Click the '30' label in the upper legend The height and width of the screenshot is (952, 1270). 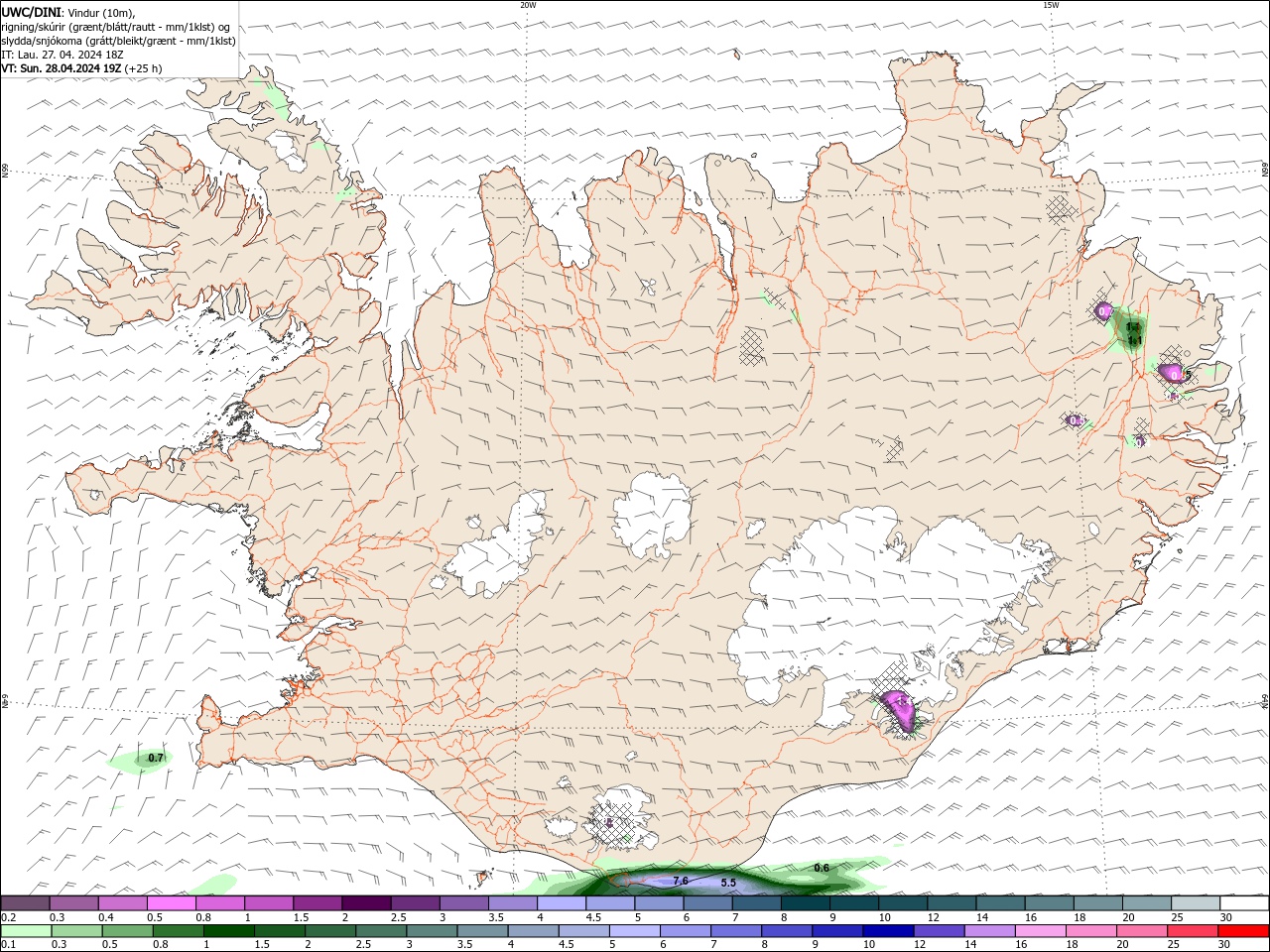click(x=1226, y=917)
